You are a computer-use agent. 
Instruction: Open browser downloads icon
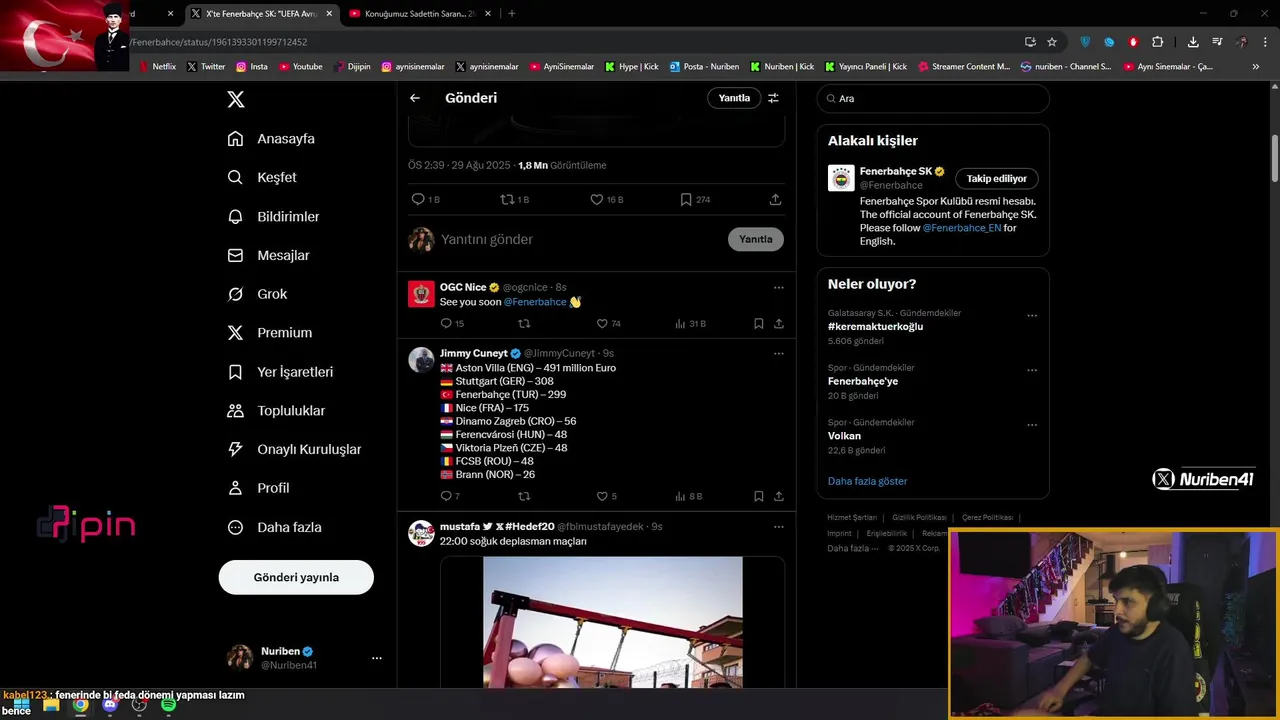1193,42
